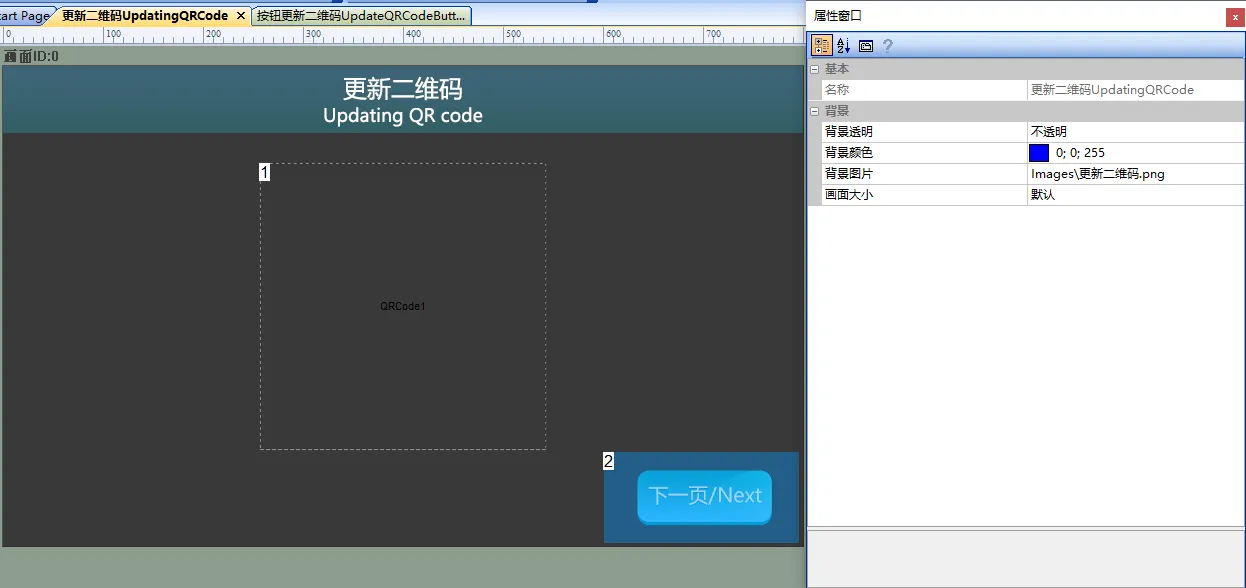Viewport: 1246px width, 588px height.
Task: Select the 背景透明 property label
Action: pyautogui.click(x=848, y=132)
